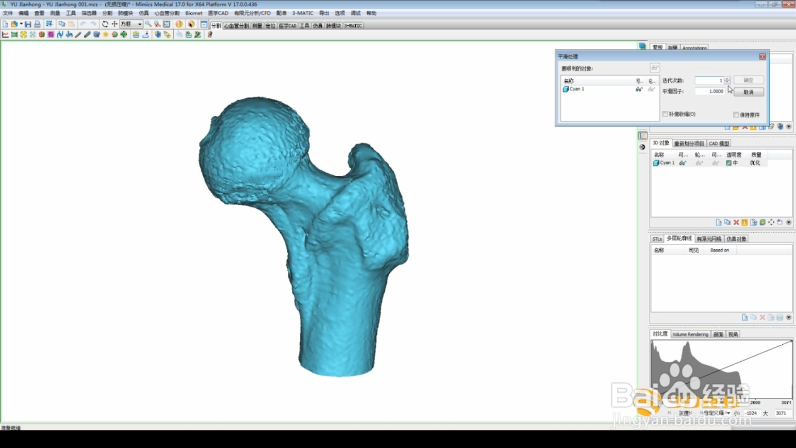796x448 pixels.
Task: Click the new project icon in toolbar
Action: (x=5, y=24)
